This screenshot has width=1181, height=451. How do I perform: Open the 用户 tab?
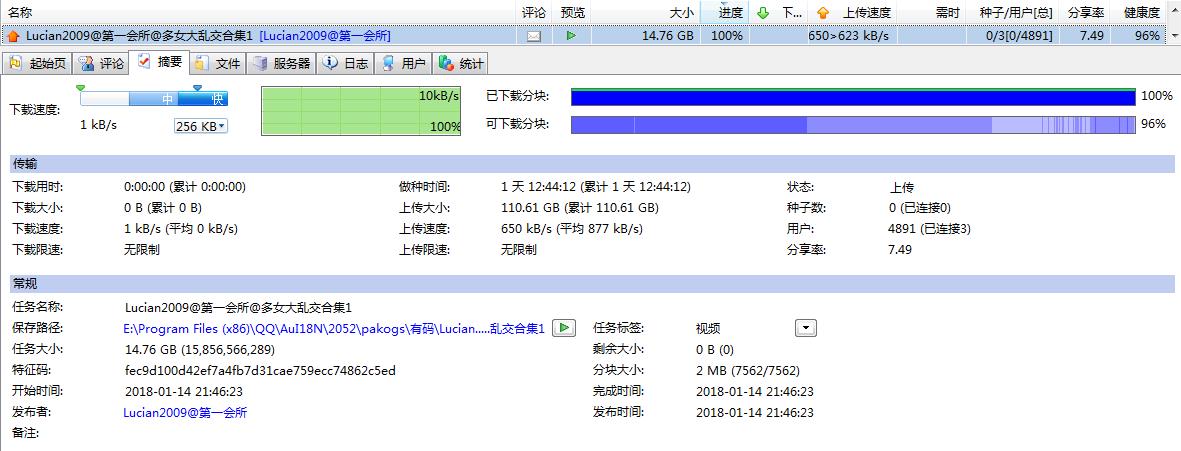pyautogui.click(x=404, y=64)
